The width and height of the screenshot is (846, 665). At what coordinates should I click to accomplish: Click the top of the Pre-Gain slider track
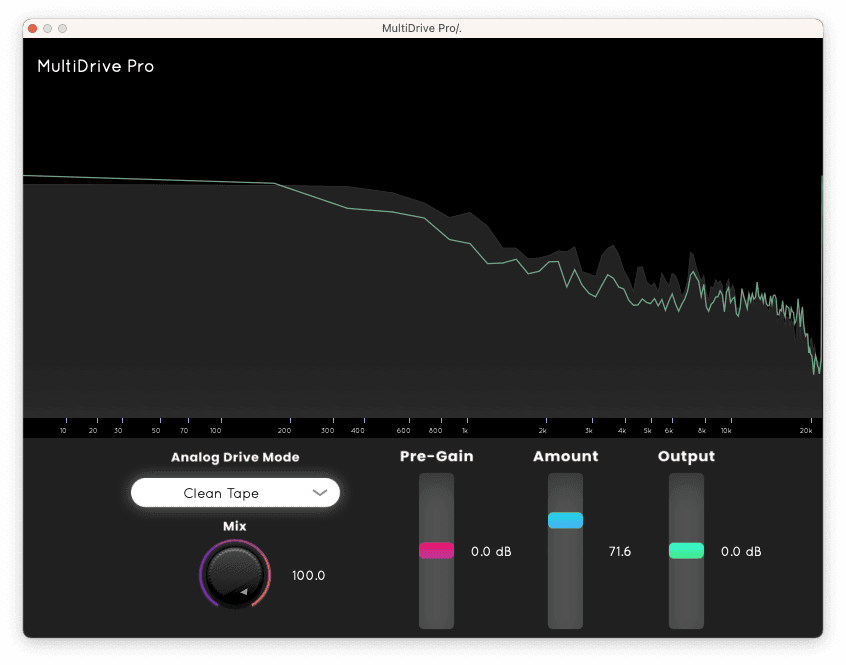436,483
